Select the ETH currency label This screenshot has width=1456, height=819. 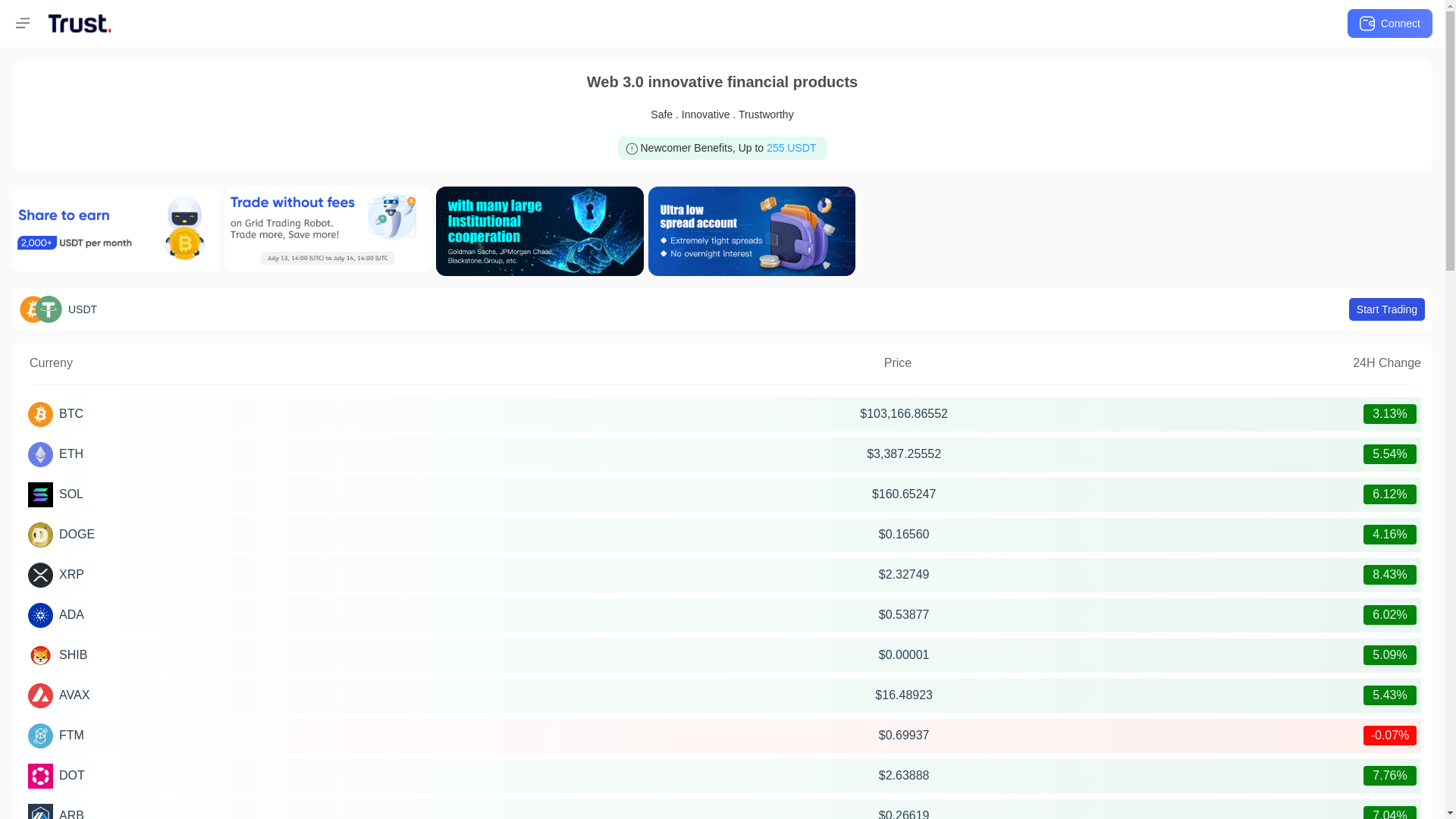point(71,454)
